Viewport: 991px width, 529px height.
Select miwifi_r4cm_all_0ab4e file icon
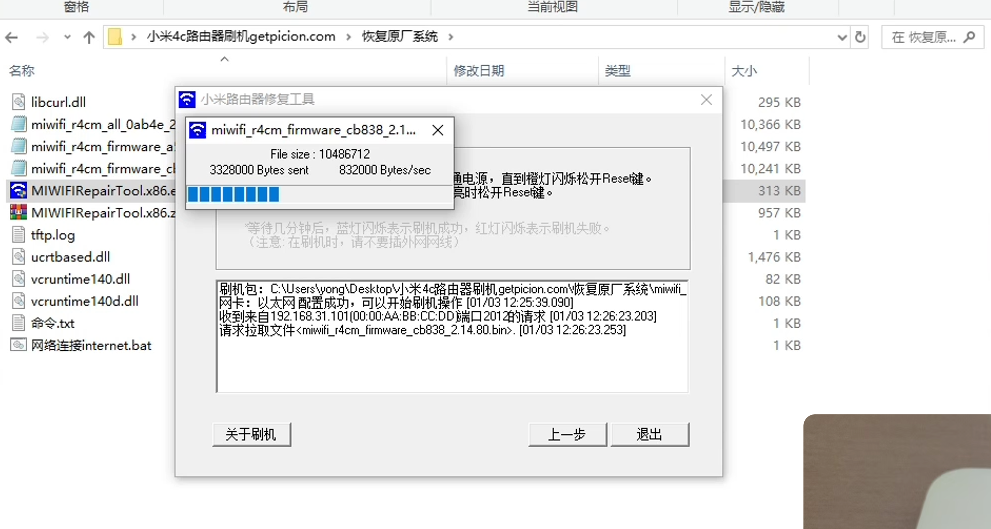click(19, 124)
